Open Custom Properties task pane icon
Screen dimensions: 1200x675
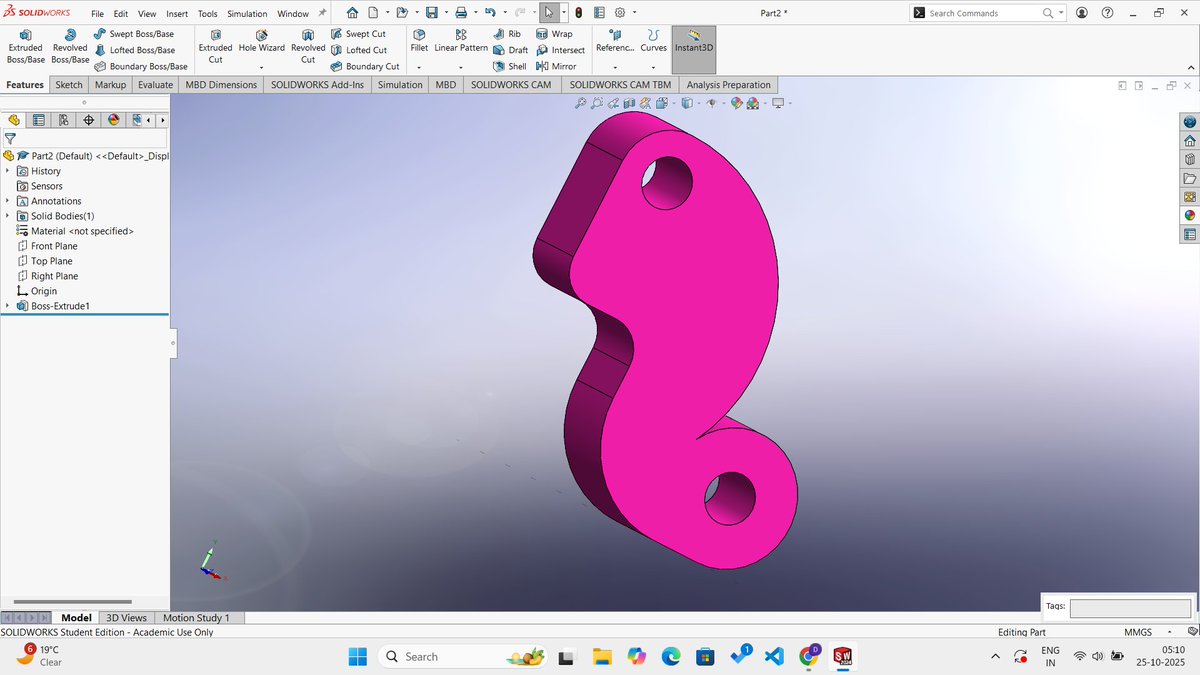pos(1189,234)
